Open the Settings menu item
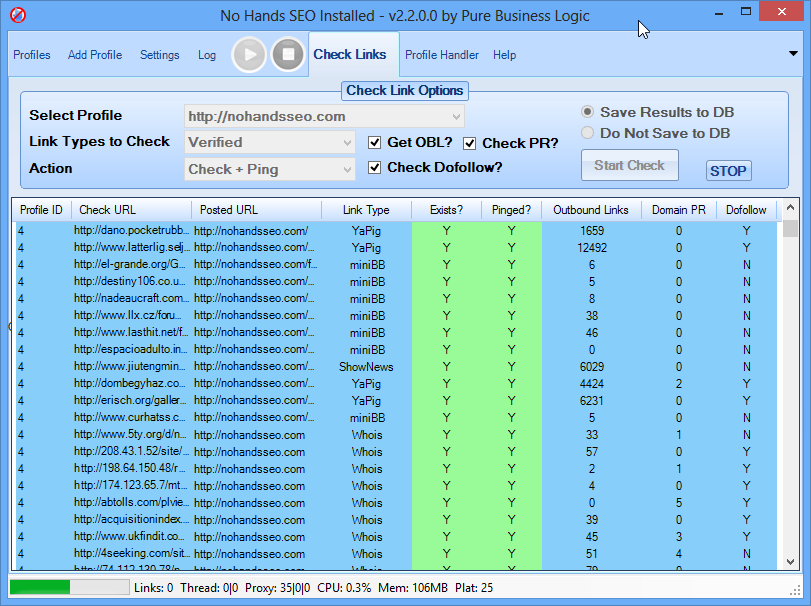This screenshot has width=811, height=606. tap(160, 55)
